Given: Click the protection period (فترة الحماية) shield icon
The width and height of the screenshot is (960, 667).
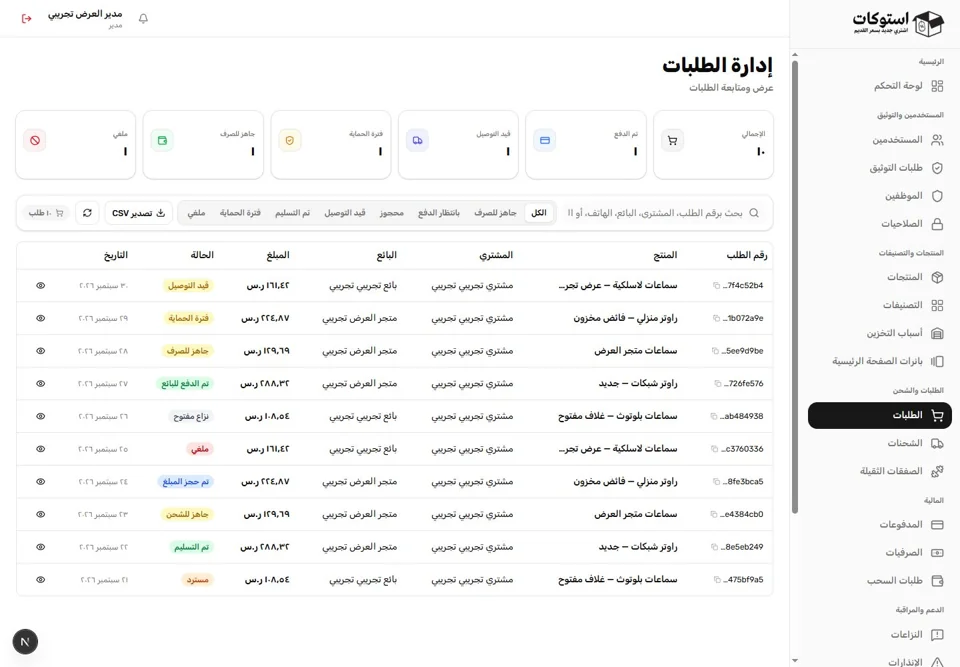Looking at the screenshot, I should (290, 140).
